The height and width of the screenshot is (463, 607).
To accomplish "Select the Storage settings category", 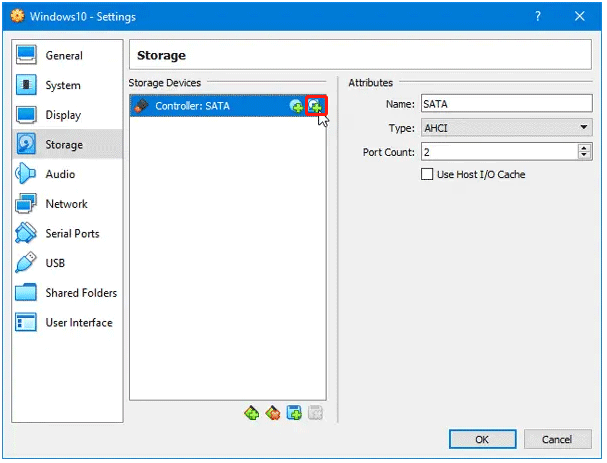I will pos(67,144).
